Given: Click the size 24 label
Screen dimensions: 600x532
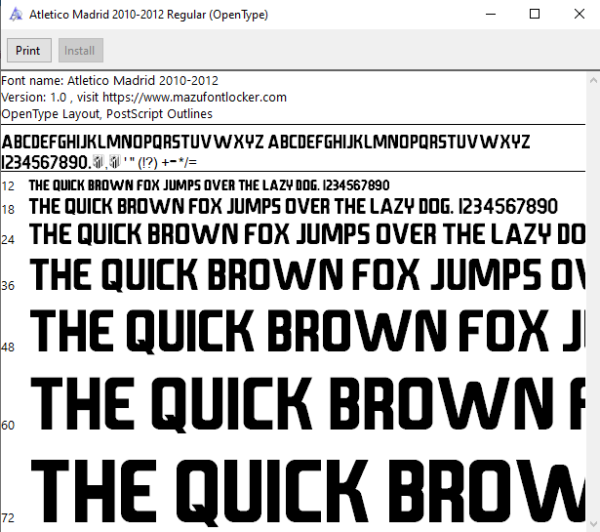Looking at the screenshot, I should click(8, 240).
